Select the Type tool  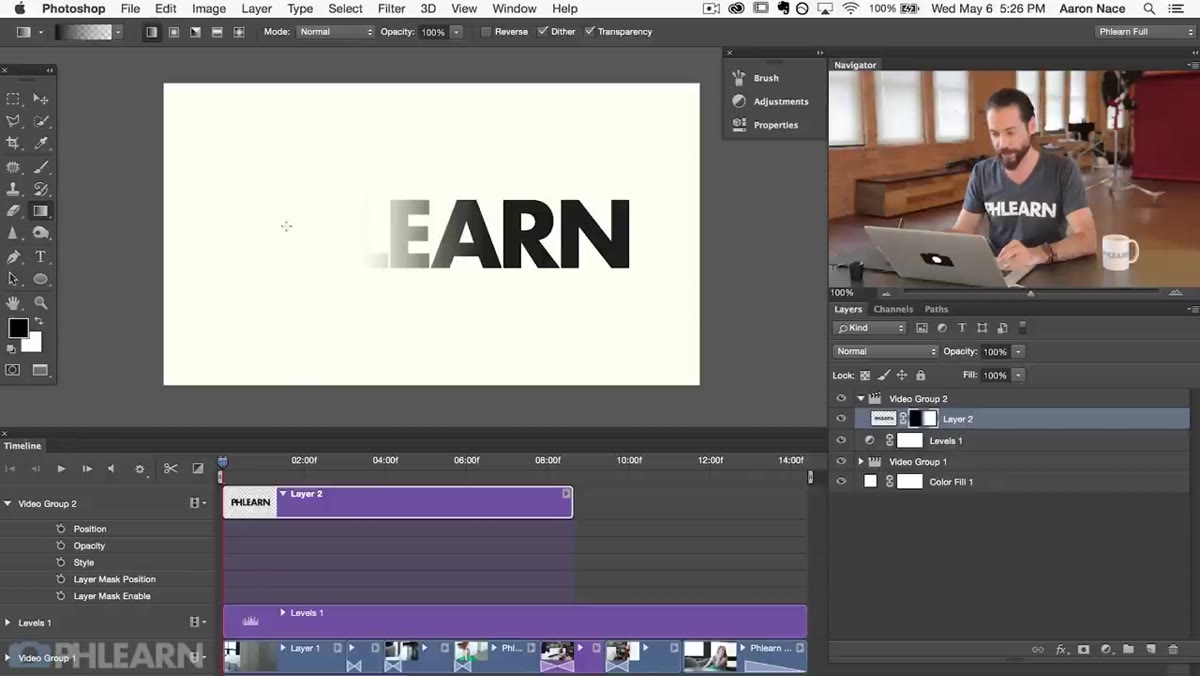(x=41, y=257)
